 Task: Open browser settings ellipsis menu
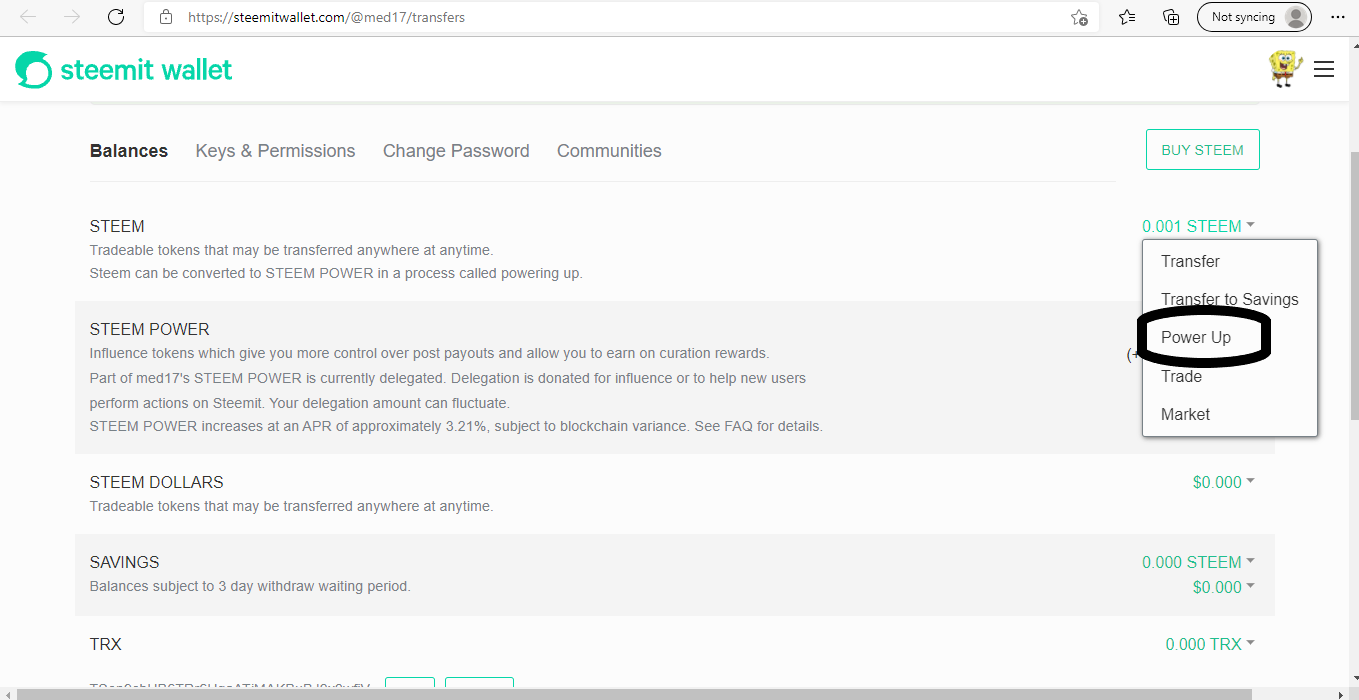coord(1338,17)
